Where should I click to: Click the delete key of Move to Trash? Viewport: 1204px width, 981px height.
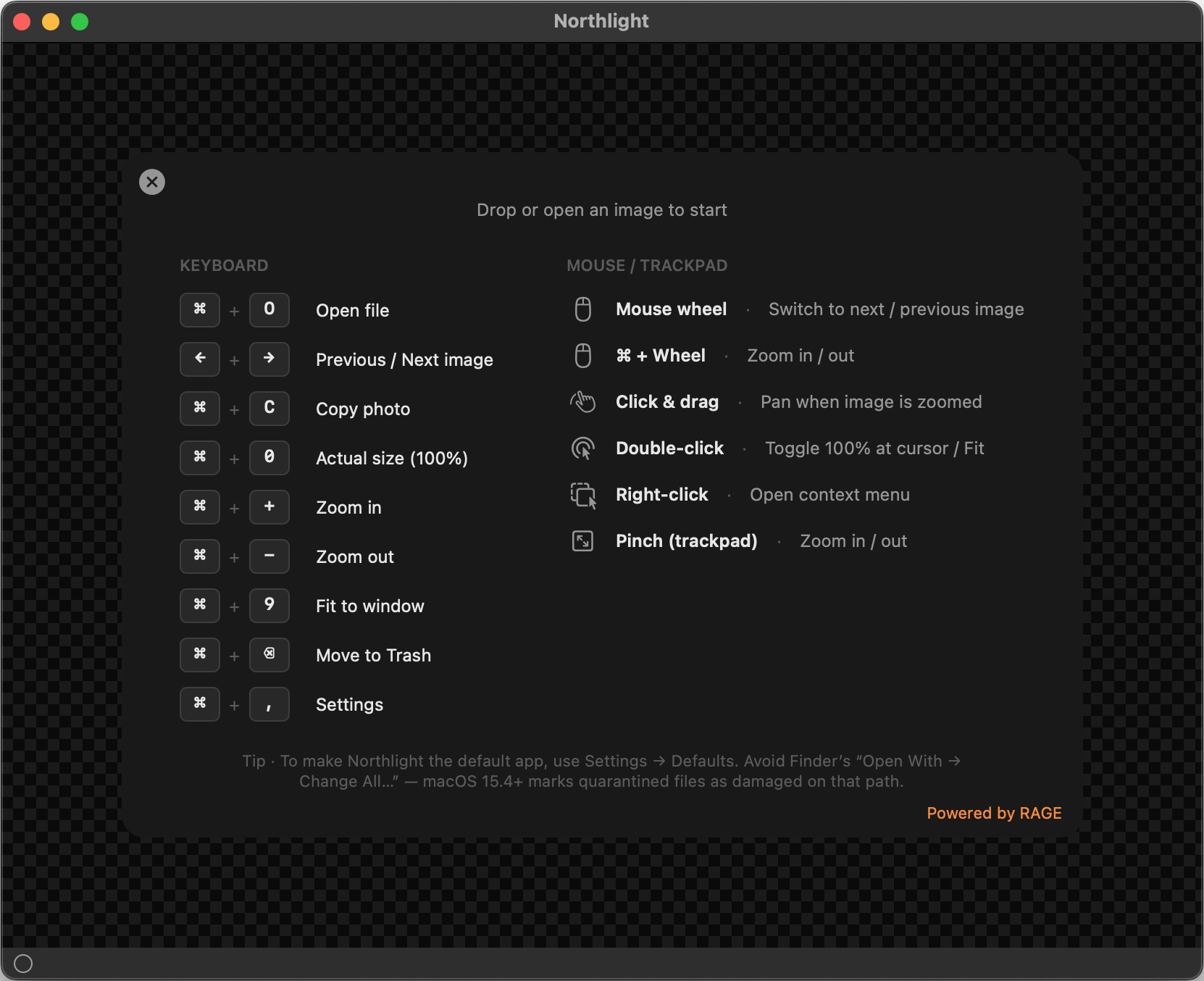(x=269, y=655)
